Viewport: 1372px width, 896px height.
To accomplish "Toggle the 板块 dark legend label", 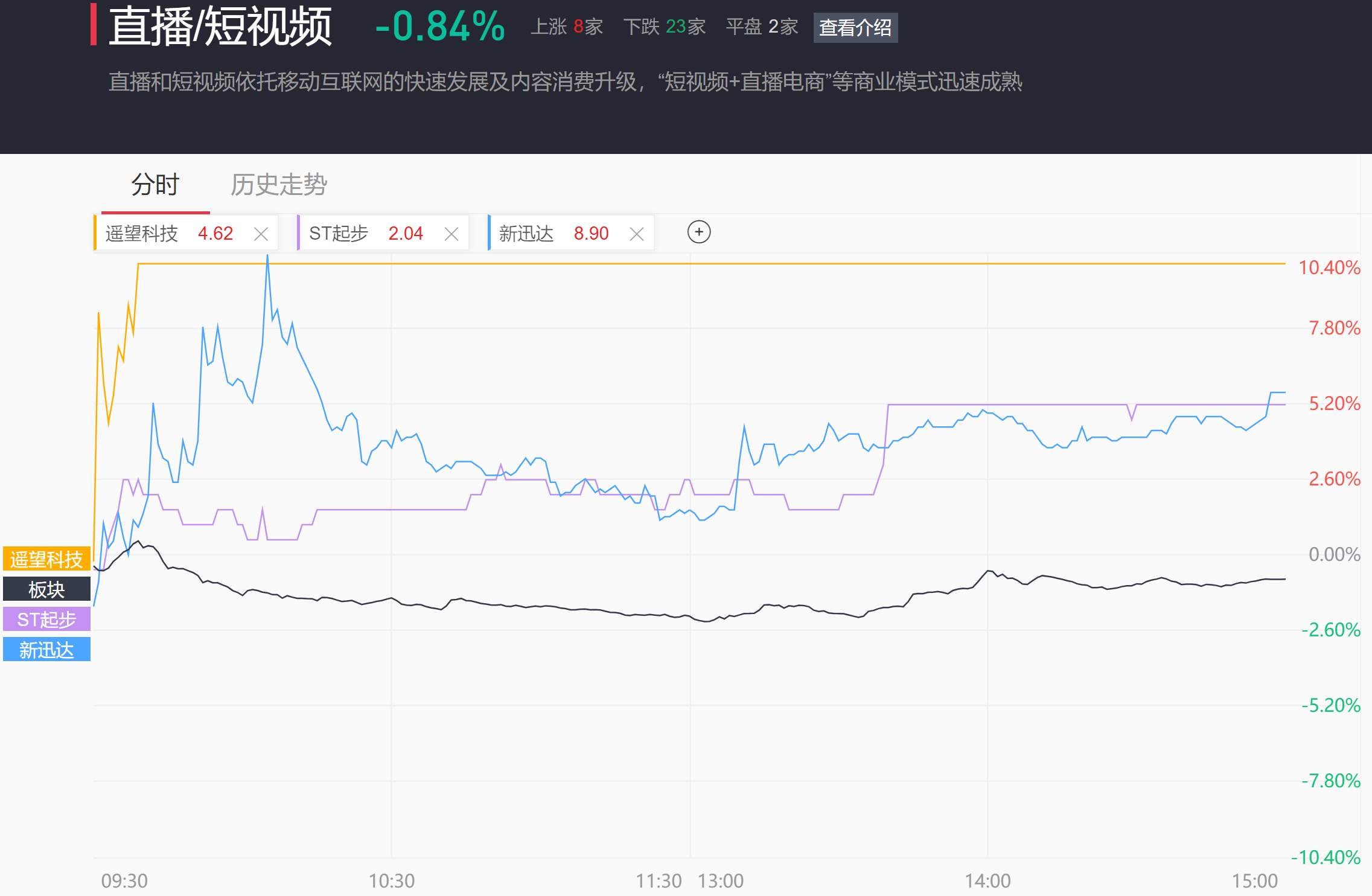I will pos(46,589).
